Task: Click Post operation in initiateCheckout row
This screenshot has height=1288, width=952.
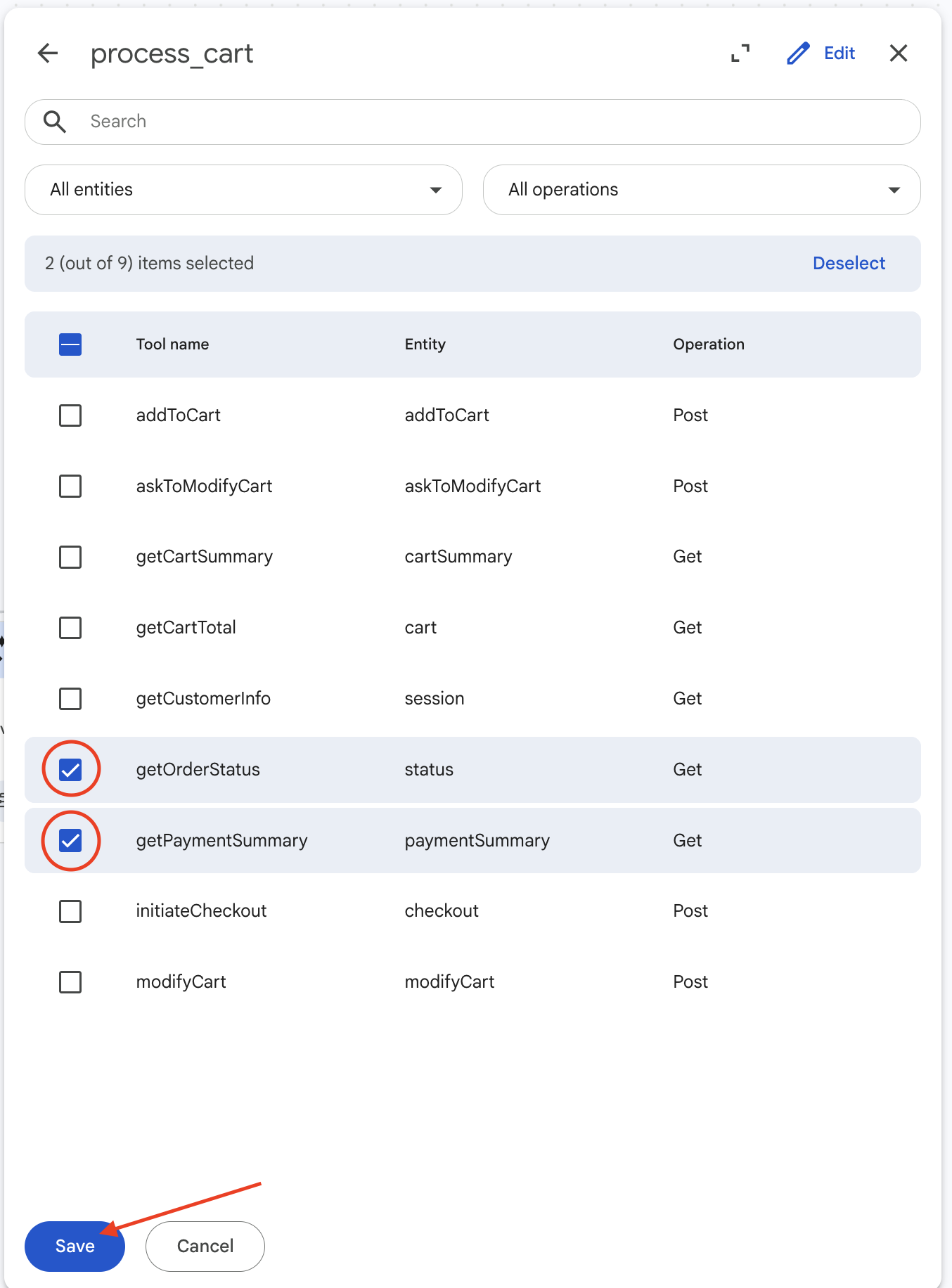Action: [690, 911]
